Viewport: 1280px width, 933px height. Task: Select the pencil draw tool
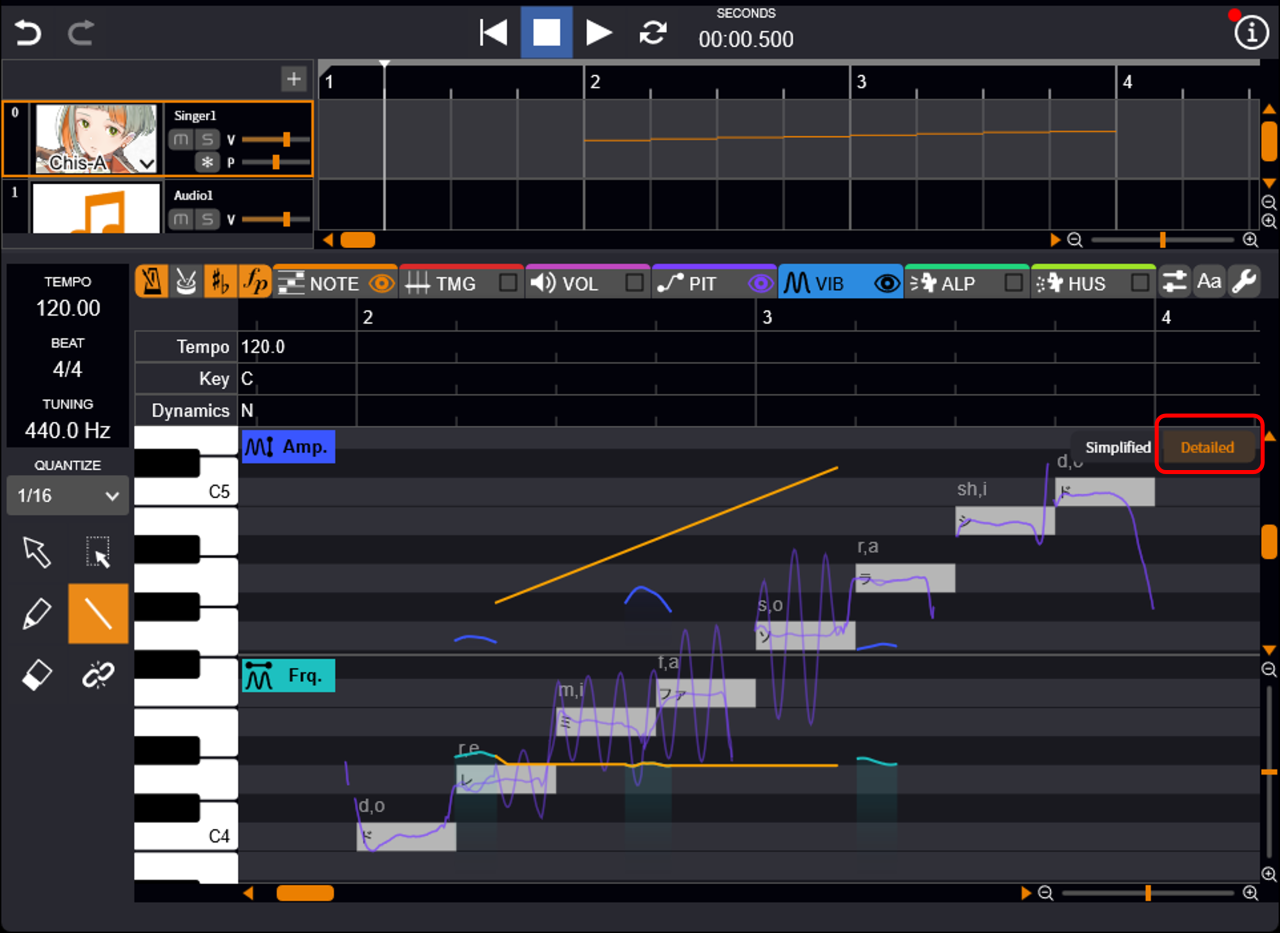click(37, 613)
